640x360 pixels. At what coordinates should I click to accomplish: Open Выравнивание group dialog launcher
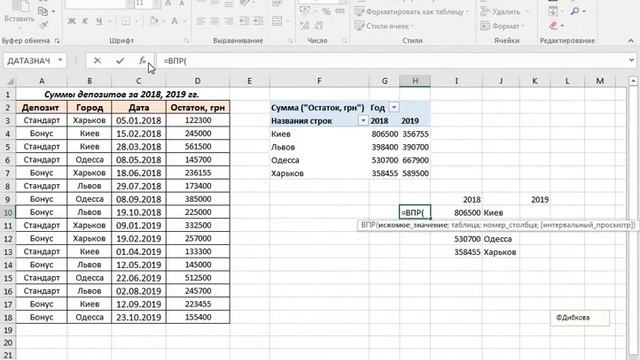tap(290, 41)
